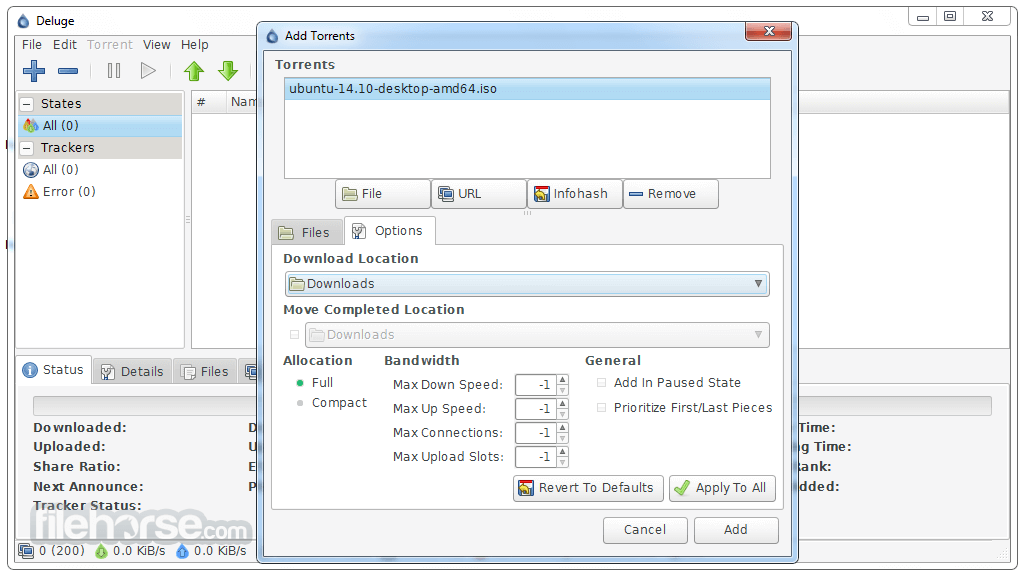Decrease Max Upload Slots with down arrow

(x=562, y=462)
